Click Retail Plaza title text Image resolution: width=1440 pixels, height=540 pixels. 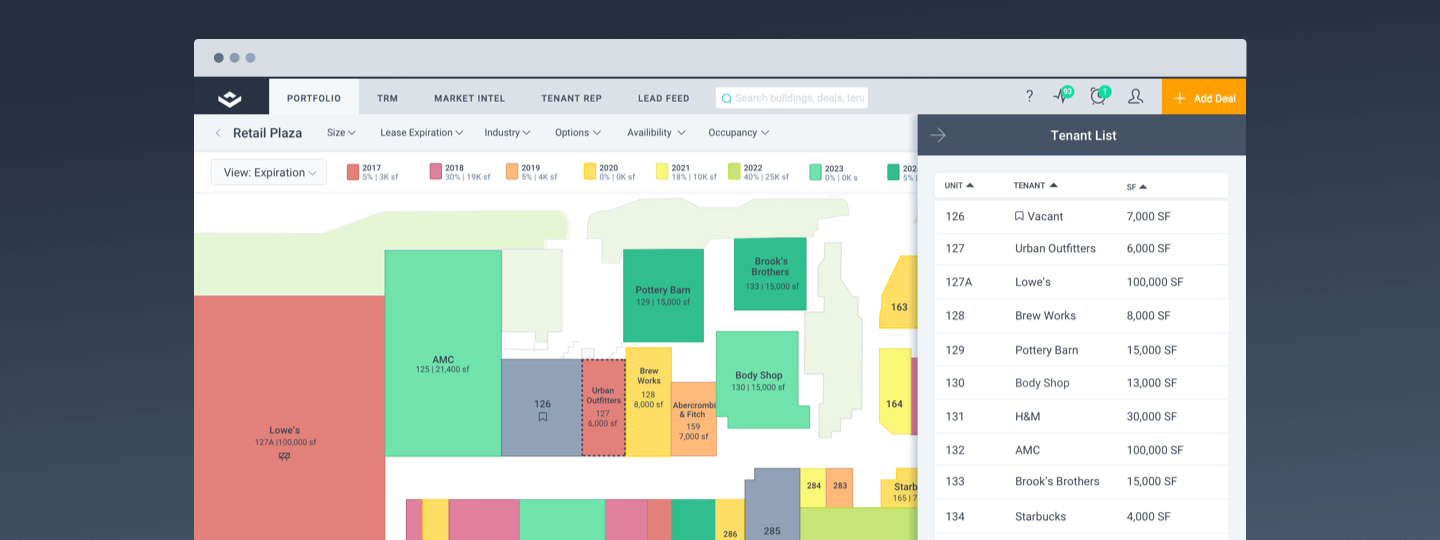(267, 133)
